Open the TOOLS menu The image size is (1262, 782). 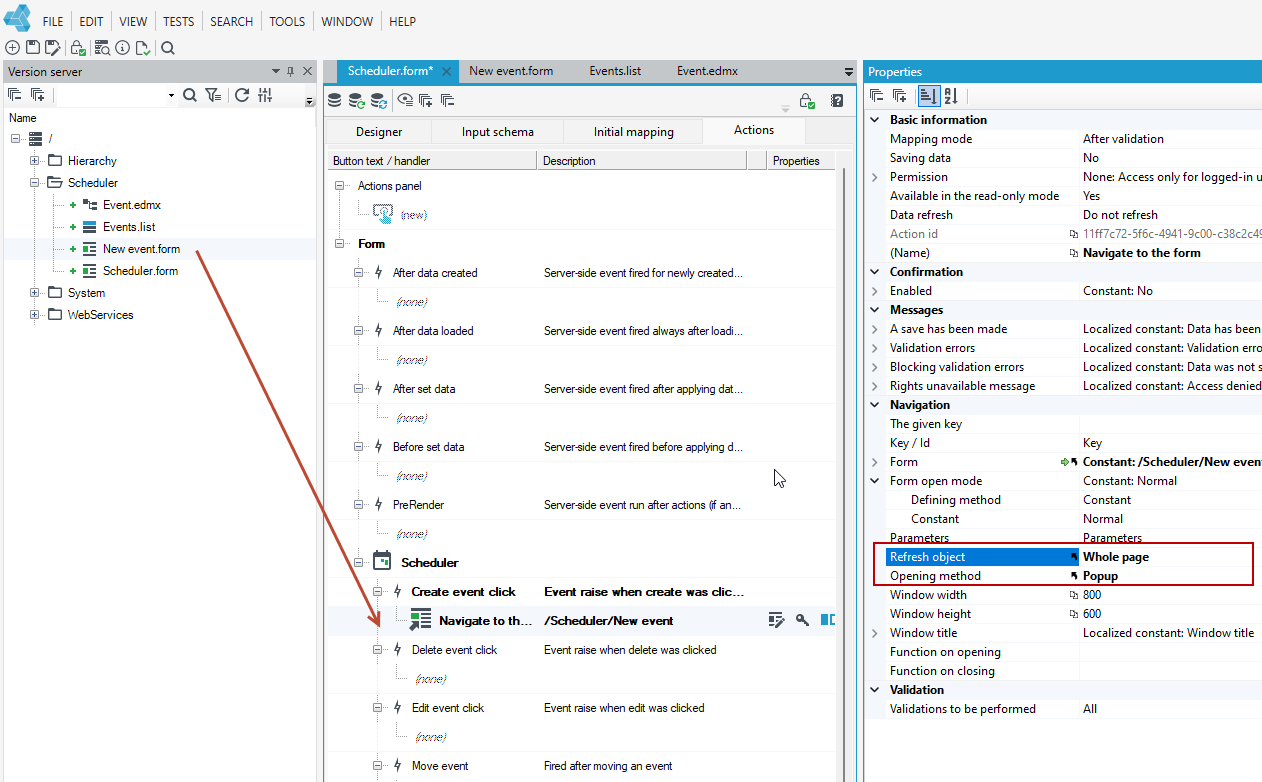coord(287,21)
